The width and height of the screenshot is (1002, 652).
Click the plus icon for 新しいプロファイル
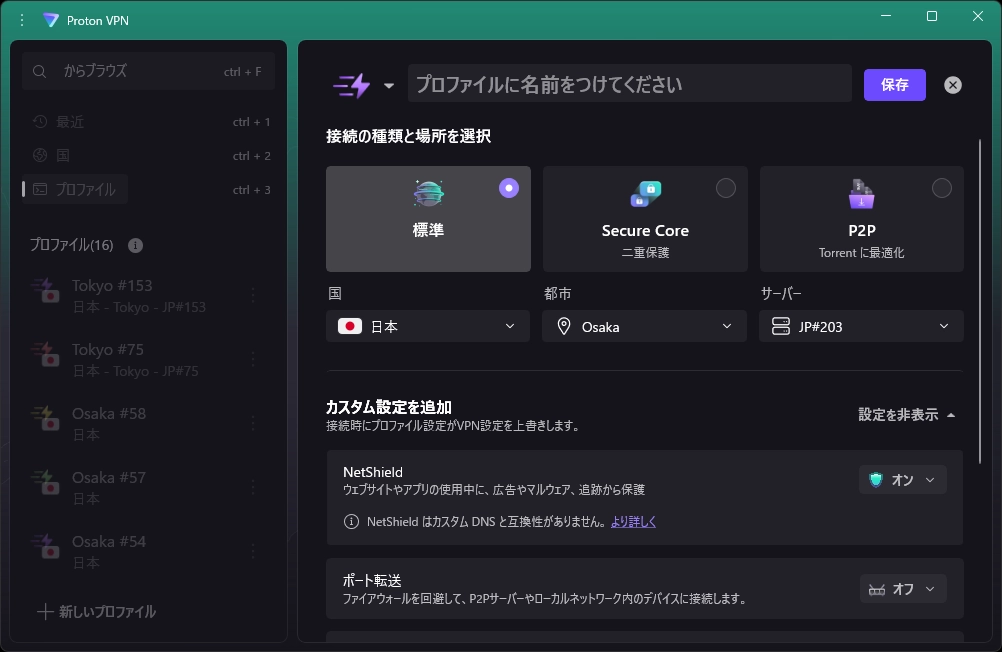click(45, 611)
